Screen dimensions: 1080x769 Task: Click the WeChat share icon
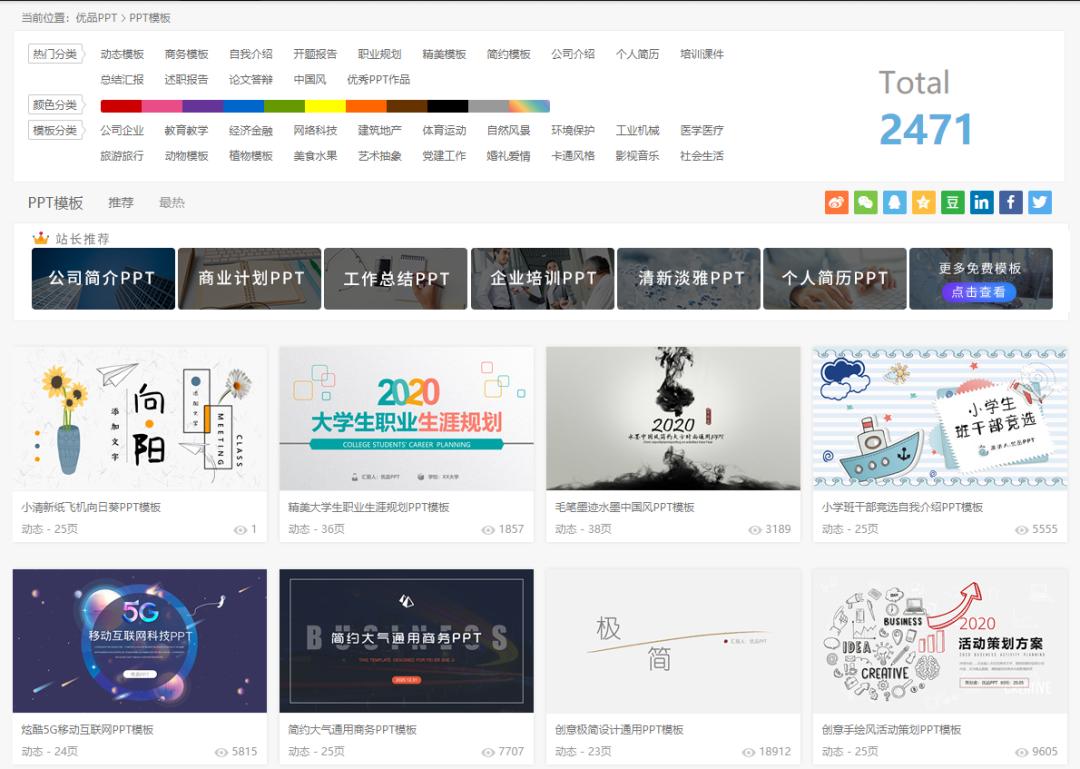coord(865,202)
